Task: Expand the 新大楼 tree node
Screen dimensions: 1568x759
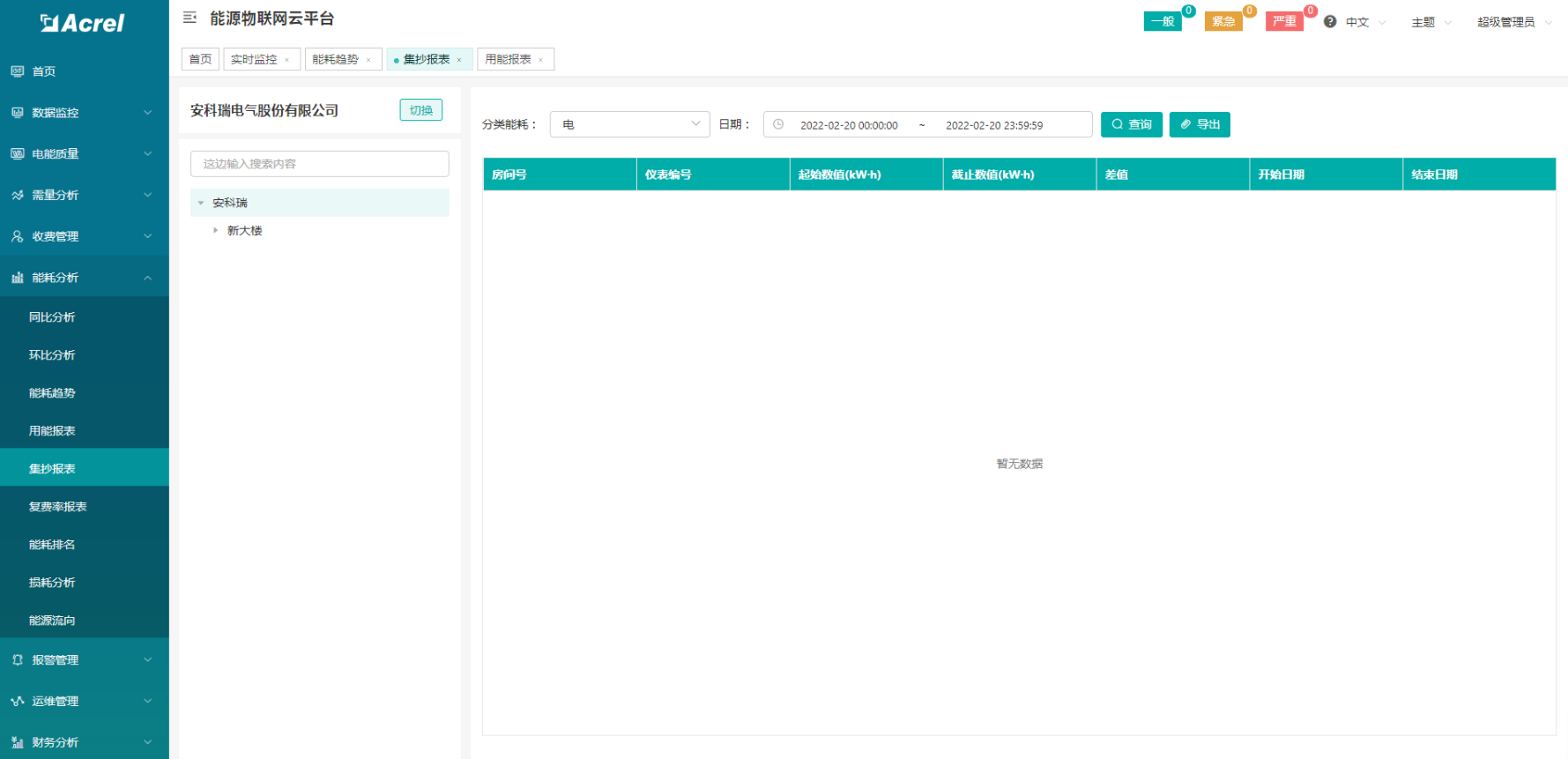Action: [215, 230]
